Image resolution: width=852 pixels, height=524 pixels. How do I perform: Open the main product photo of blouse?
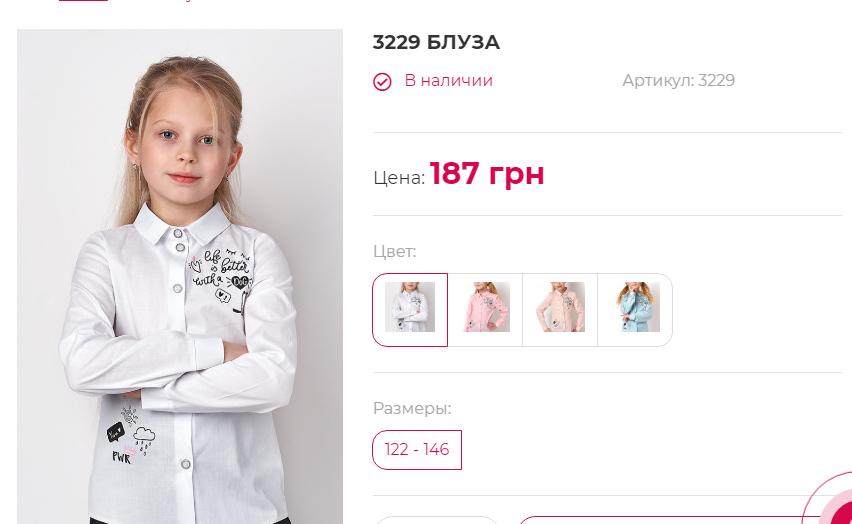[x=180, y=277]
